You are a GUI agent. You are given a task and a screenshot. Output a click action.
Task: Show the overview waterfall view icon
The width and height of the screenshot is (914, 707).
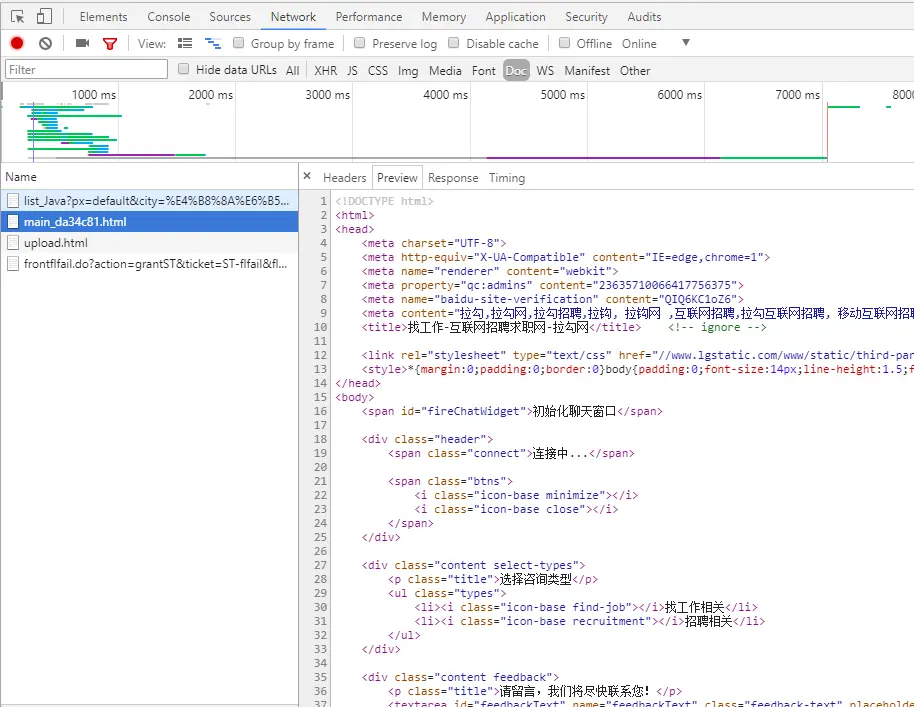tap(212, 43)
